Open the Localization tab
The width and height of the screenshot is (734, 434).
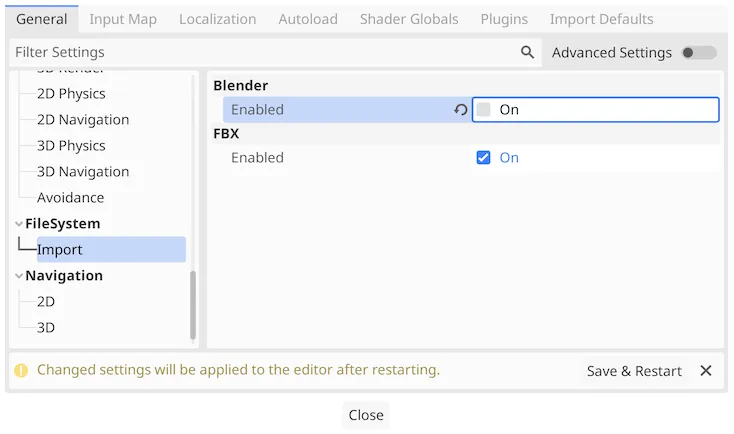218,19
